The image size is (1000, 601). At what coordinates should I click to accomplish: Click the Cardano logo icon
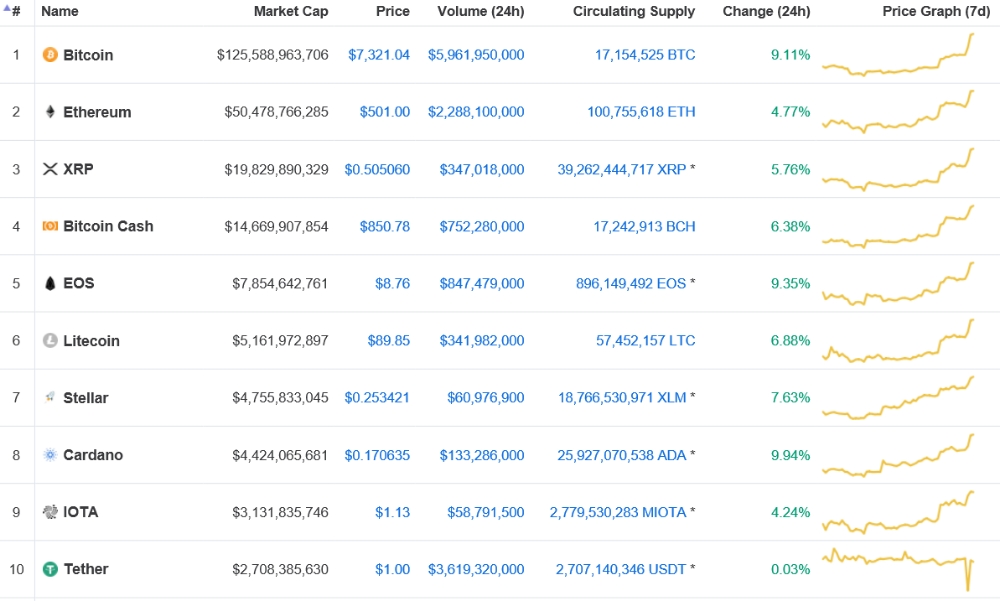[50, 455]
